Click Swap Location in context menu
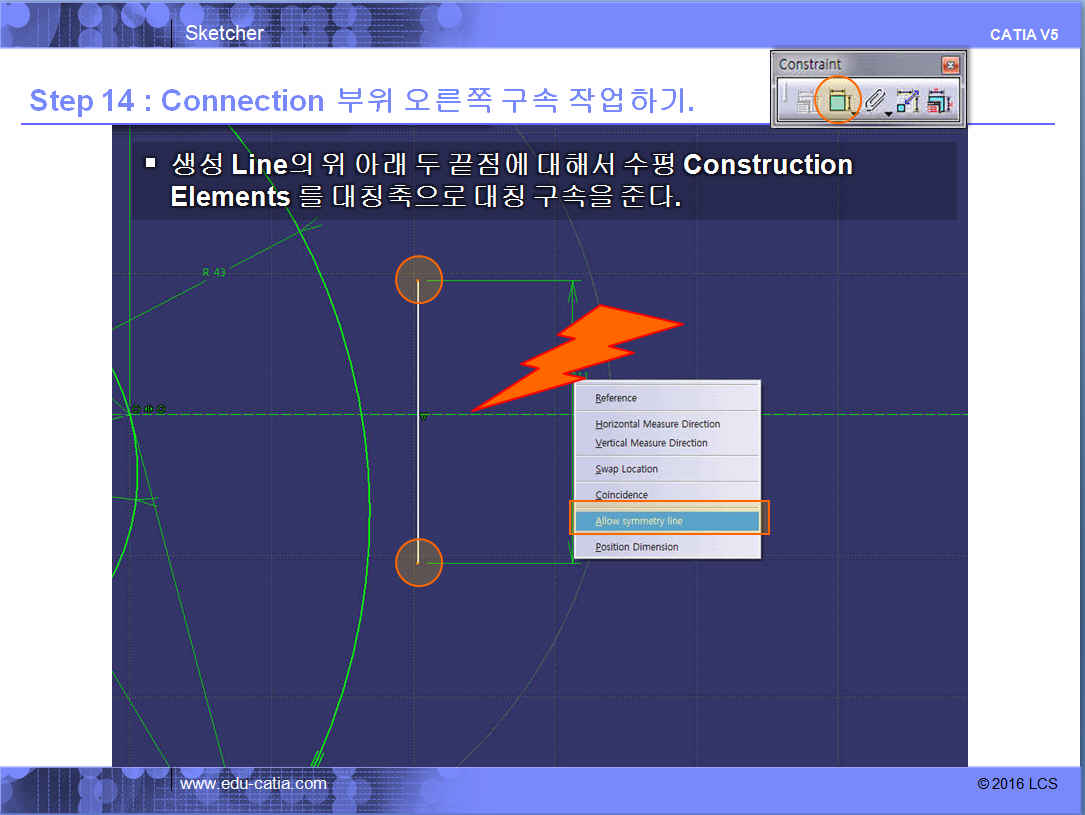This screenshot has height=815, width=1085. (626, 469)
